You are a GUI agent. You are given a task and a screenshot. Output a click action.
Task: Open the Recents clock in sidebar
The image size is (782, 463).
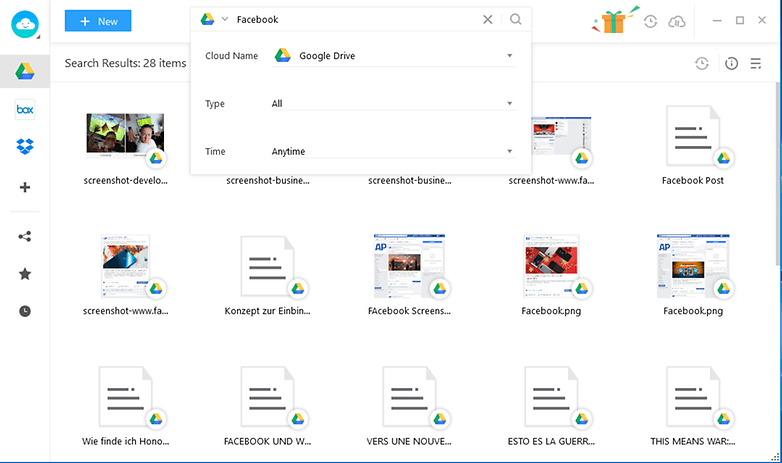[x=25, y=311]
